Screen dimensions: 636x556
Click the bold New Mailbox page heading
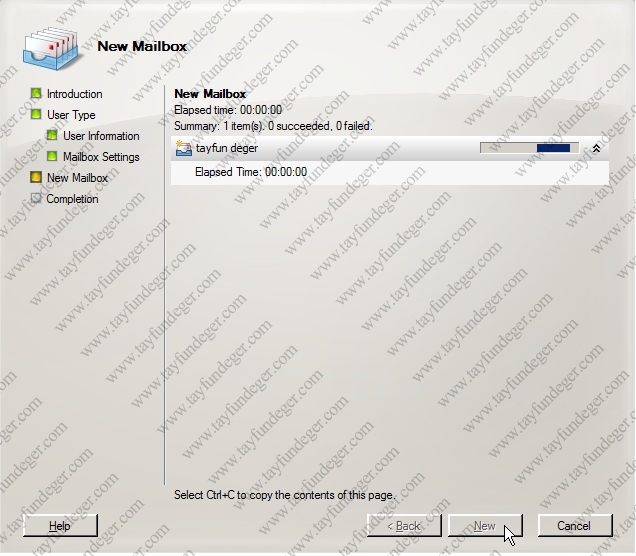point(210,94)
